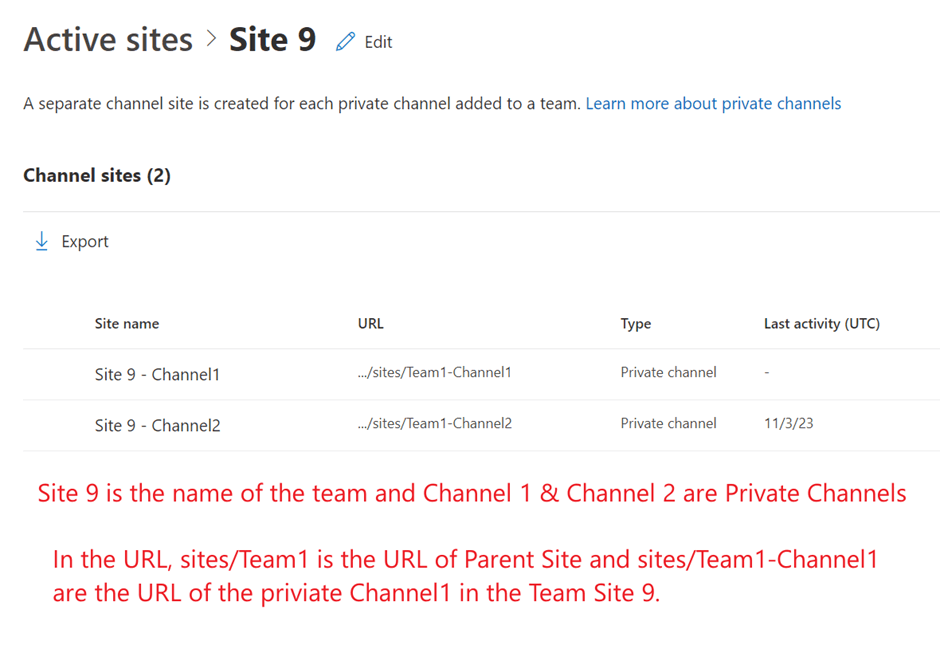The image size is (940, 657).
Task: Click the breadcrumb chevron separator
Action: [211, 39]
